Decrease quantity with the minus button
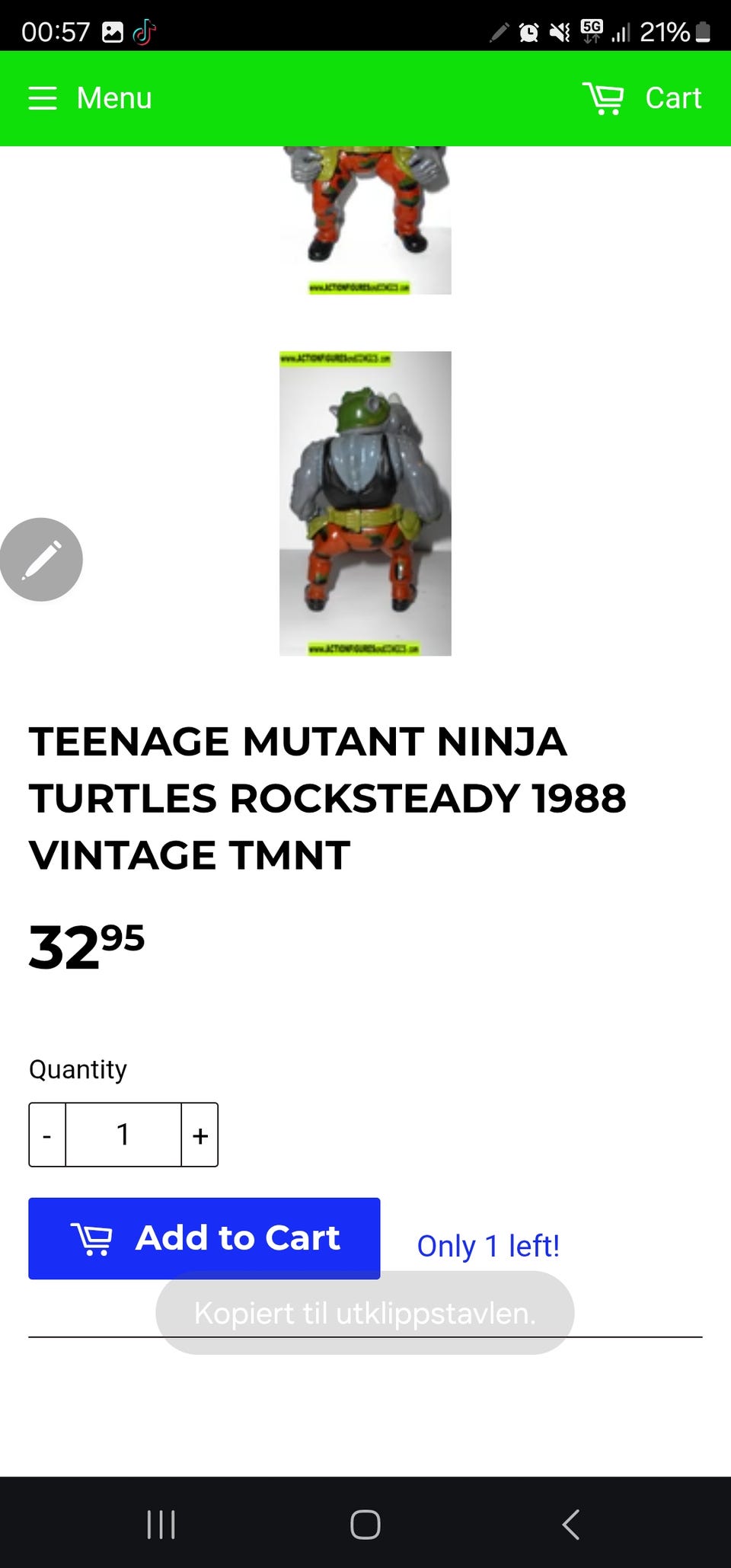 click(47, 1135)
